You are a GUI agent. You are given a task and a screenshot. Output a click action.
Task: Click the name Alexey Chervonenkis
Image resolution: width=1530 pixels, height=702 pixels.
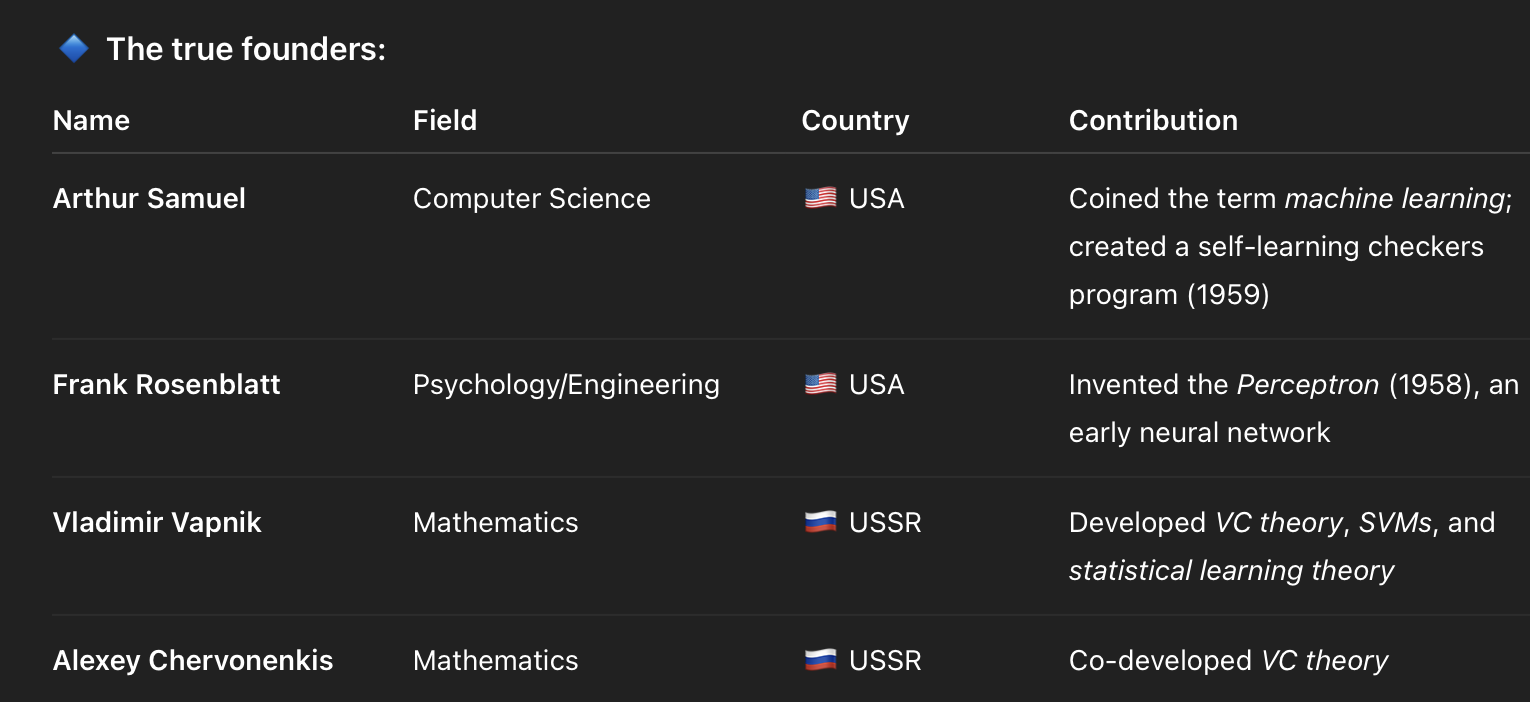(x=193, y=660)
